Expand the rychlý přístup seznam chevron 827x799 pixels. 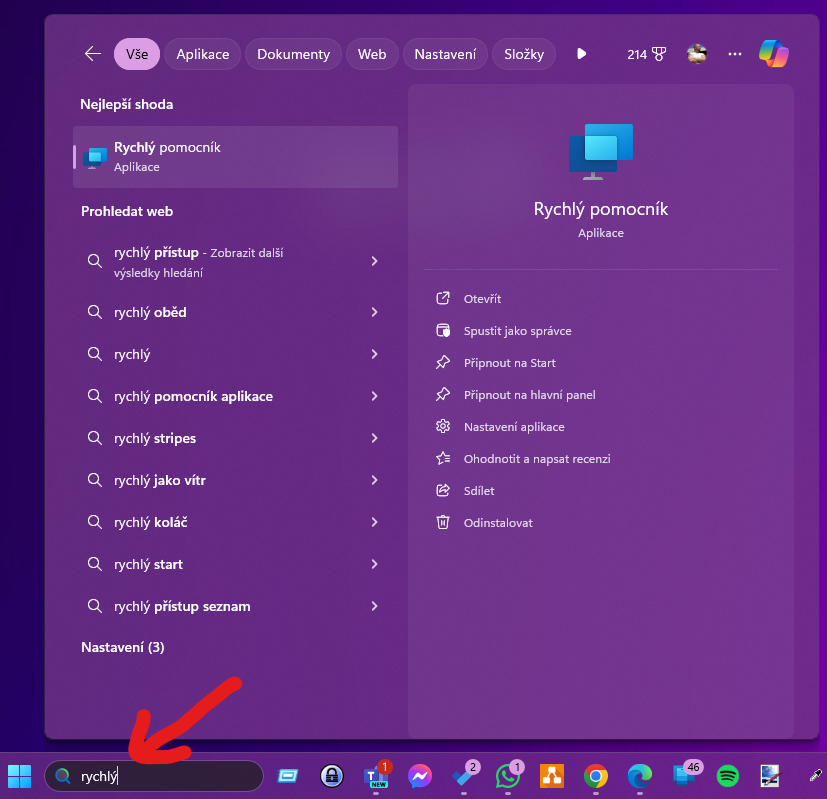coord(374,606)
